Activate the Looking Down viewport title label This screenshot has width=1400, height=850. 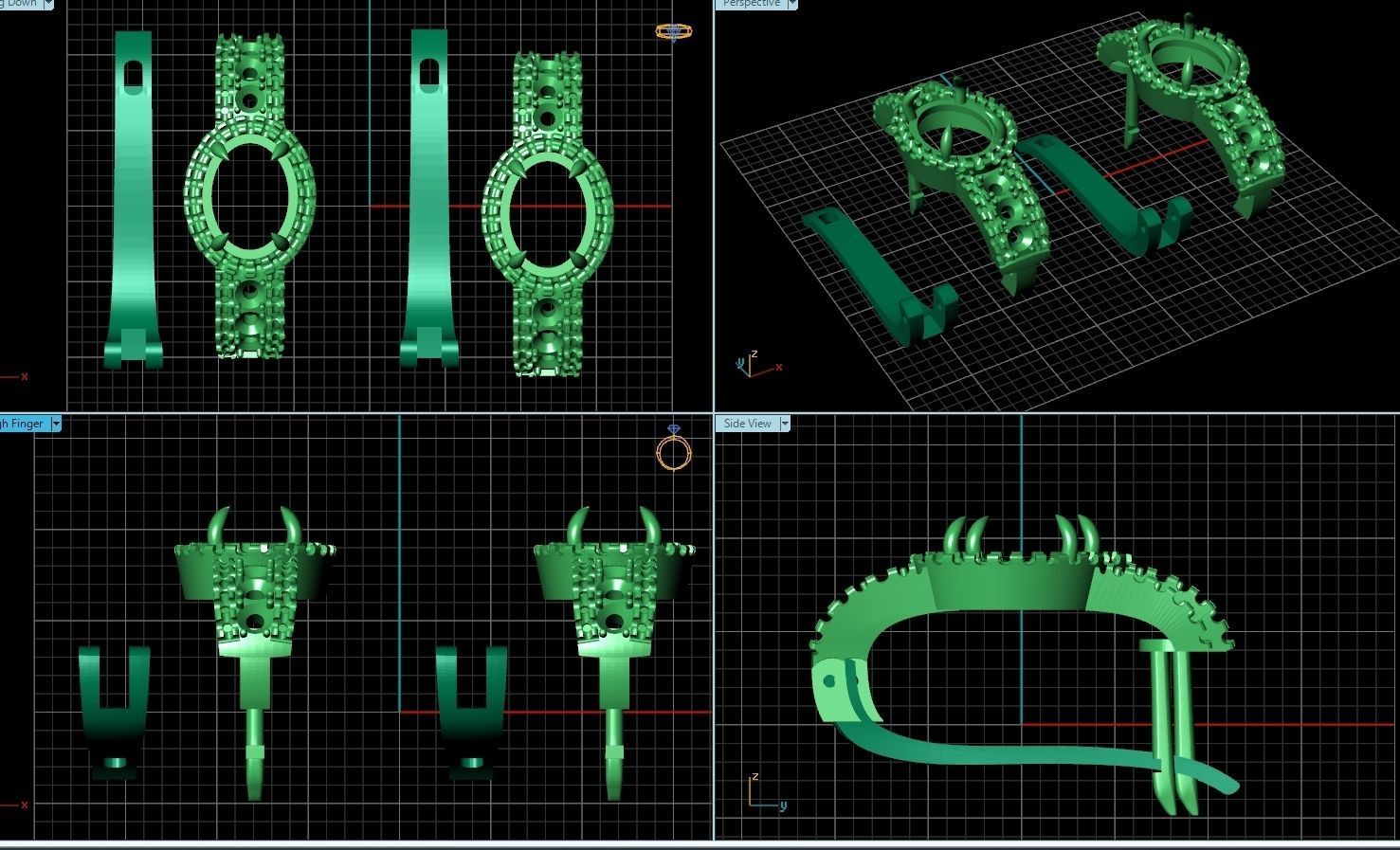click(x=19, y=4)
